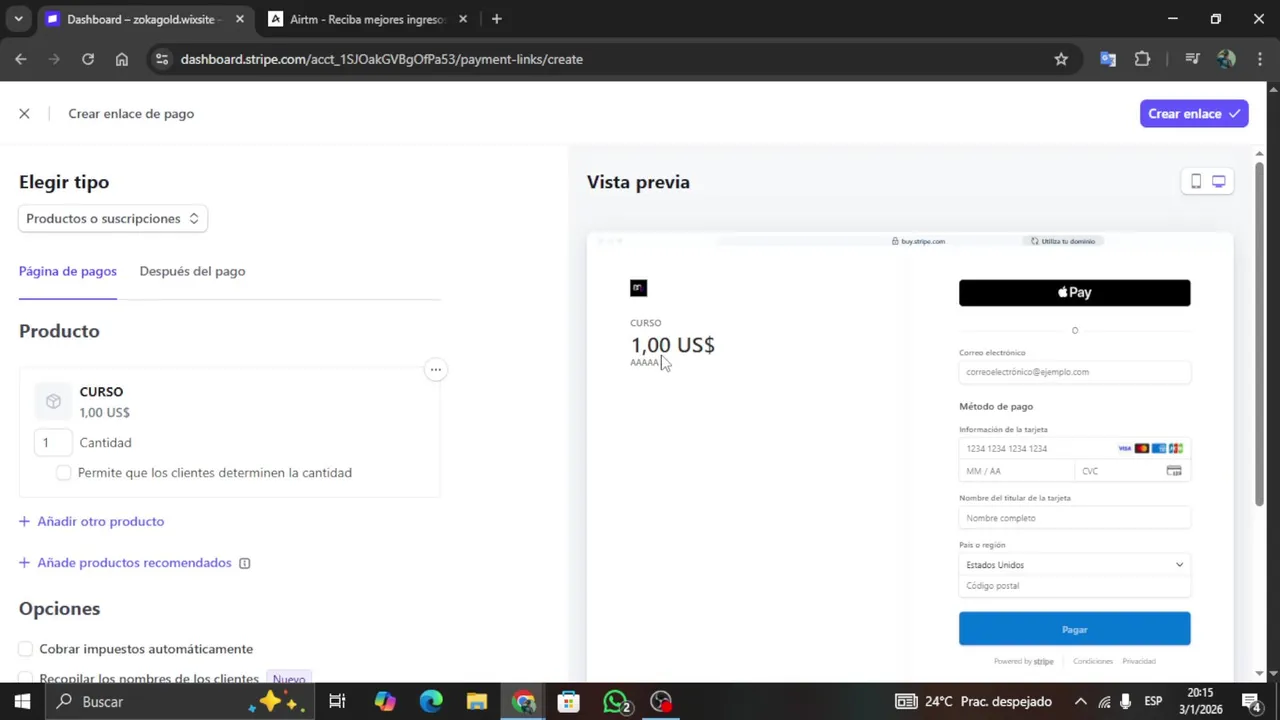This screenshot has height=720, width=1280.
Task: Click the card number field in preview
Action: (x=1074, y=449)
